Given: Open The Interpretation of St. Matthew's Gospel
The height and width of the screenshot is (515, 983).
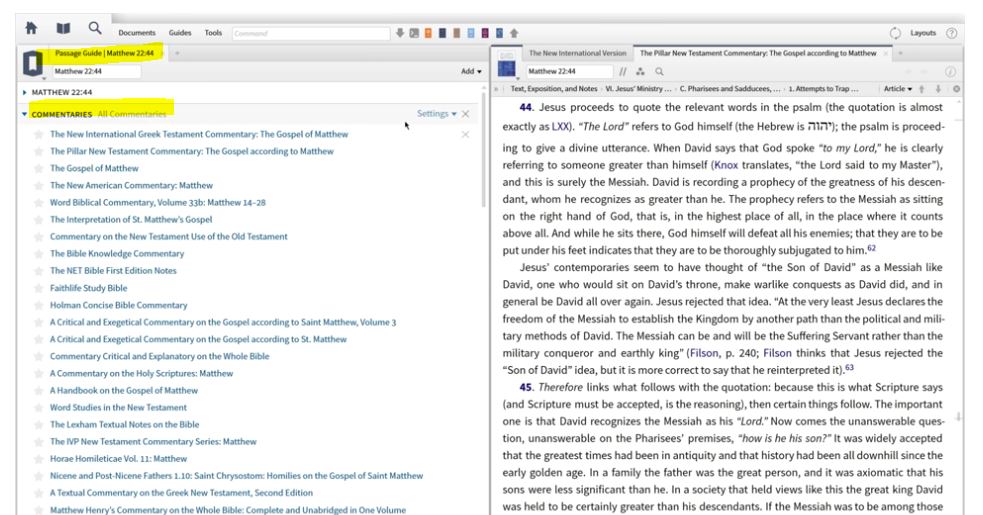Looking at the screenshot, I should click(131, 220).
